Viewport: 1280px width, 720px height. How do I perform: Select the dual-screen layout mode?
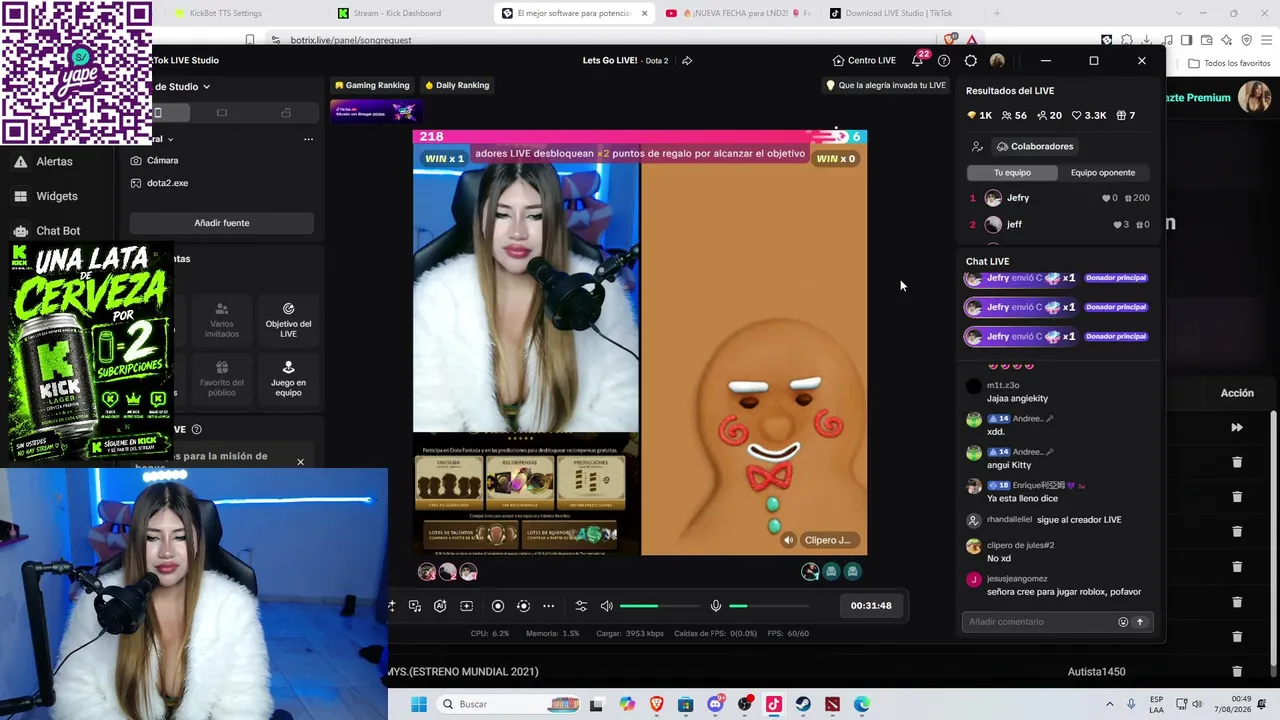286,113
